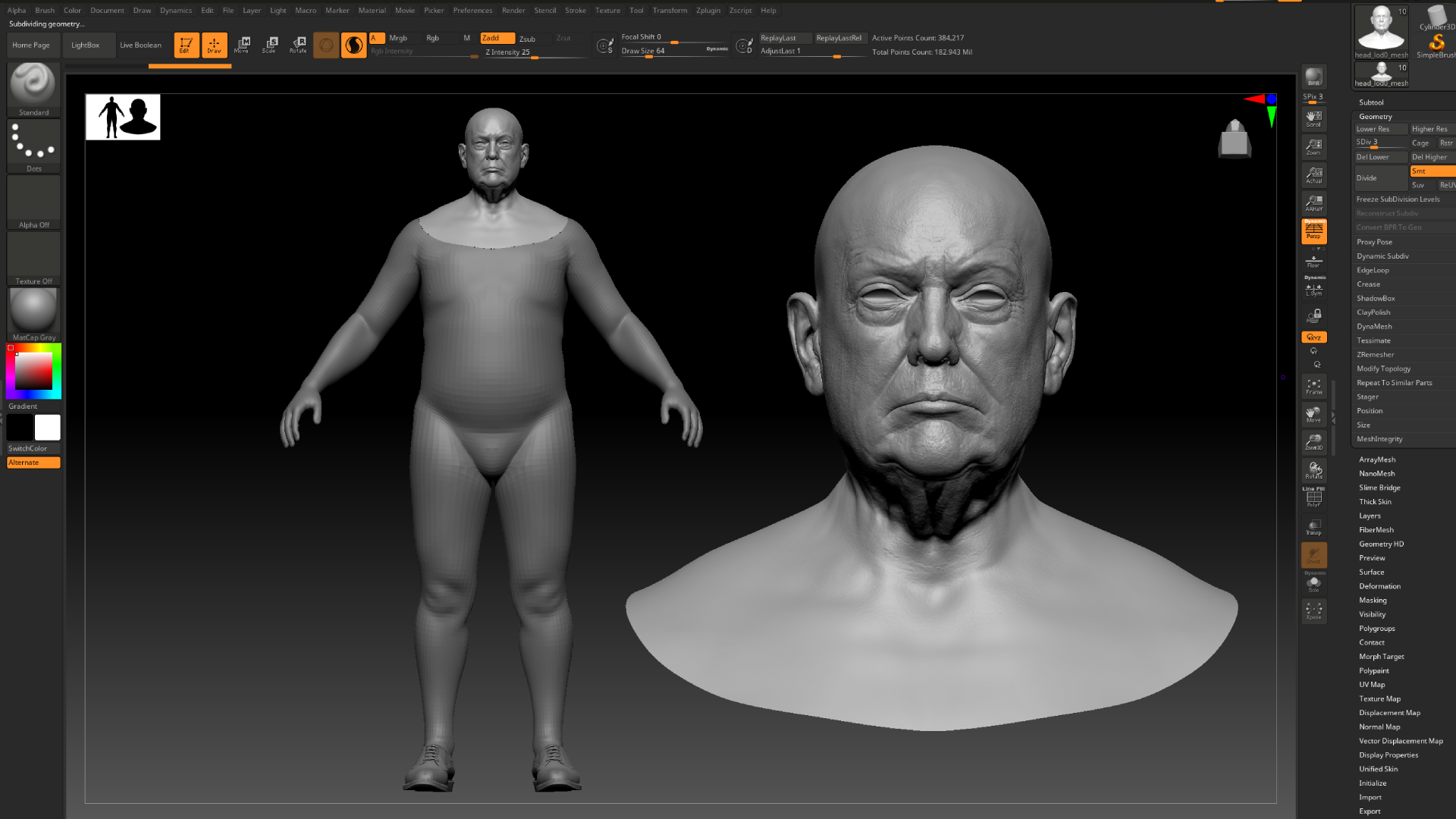
Task: Open the Stroke menu
Action: pos(575,11)
